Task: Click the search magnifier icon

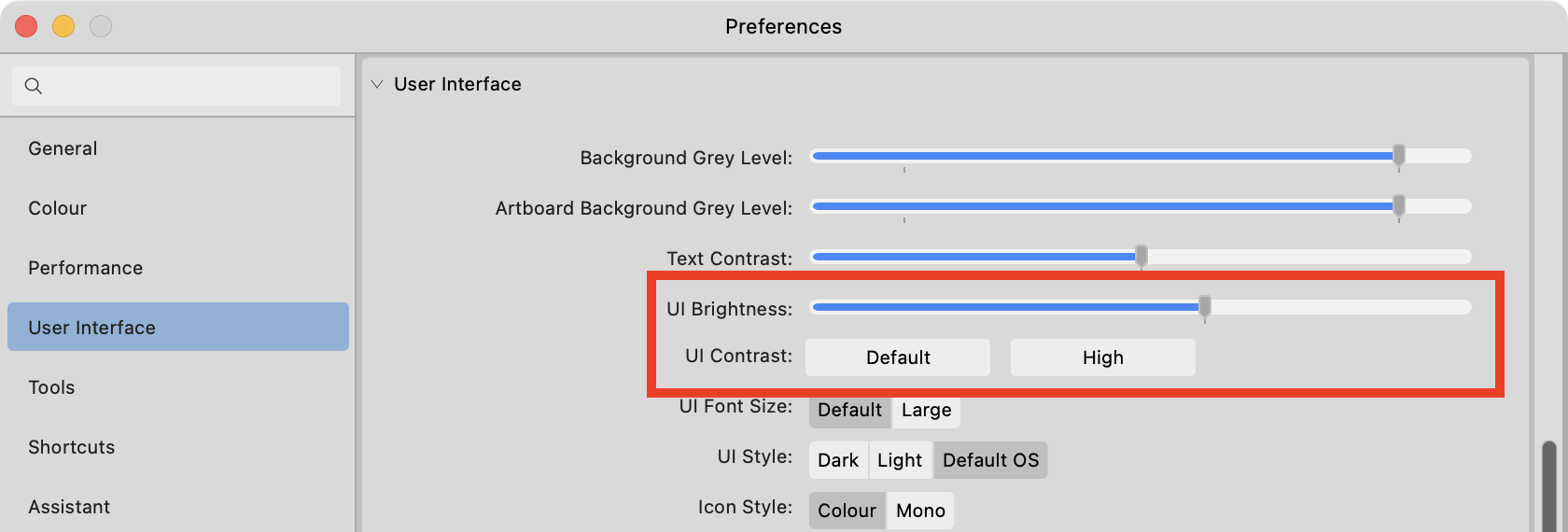Action: coord(34,86)
